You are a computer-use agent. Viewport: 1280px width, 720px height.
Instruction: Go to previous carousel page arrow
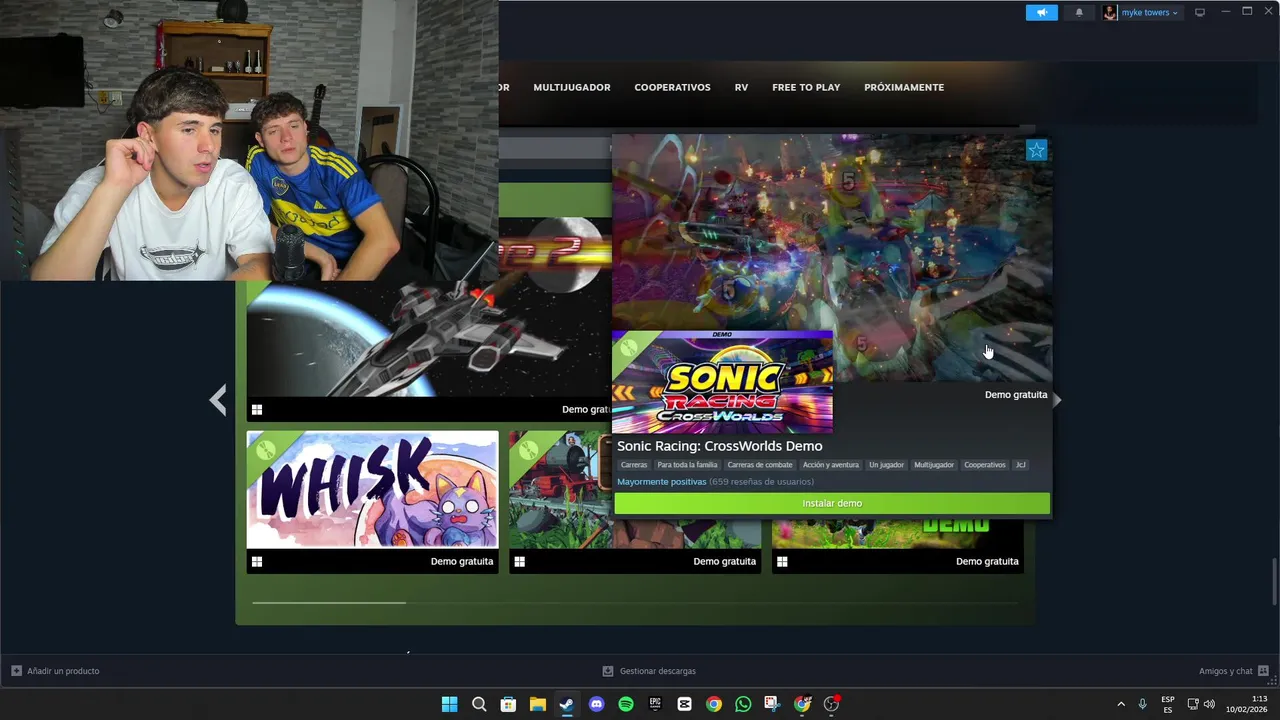point(218,400)
